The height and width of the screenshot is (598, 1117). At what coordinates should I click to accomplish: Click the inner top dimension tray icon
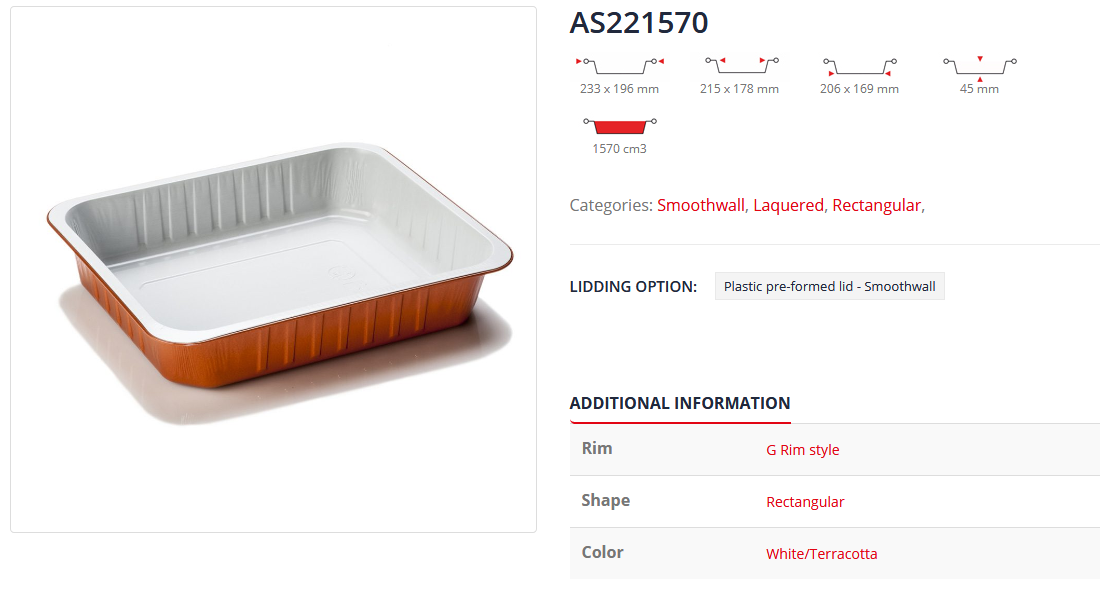739,66
